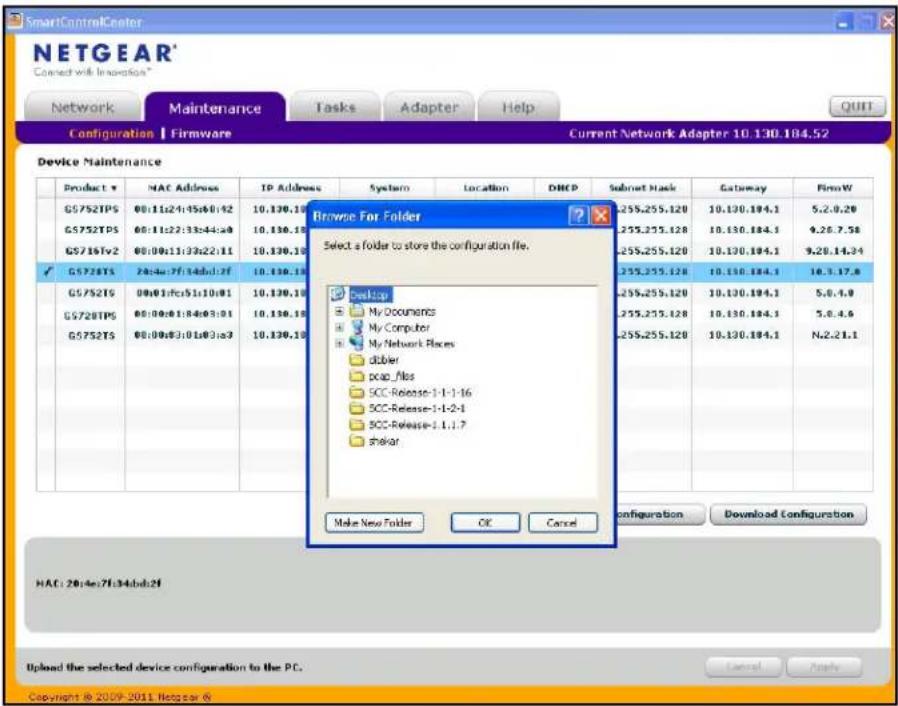Select the My Documents folder
Viewport: 898px width, 706px height.
401,311
